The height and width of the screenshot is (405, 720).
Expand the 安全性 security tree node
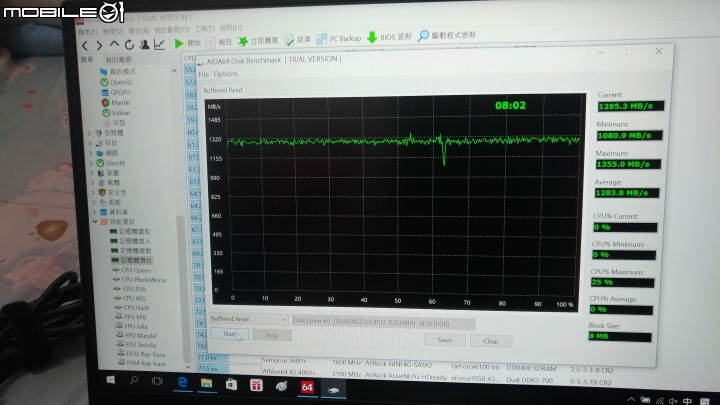point(94,192)
